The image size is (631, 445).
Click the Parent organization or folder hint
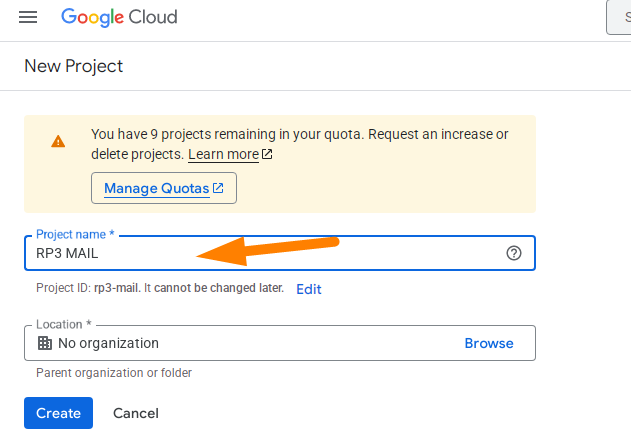[114, 373]
